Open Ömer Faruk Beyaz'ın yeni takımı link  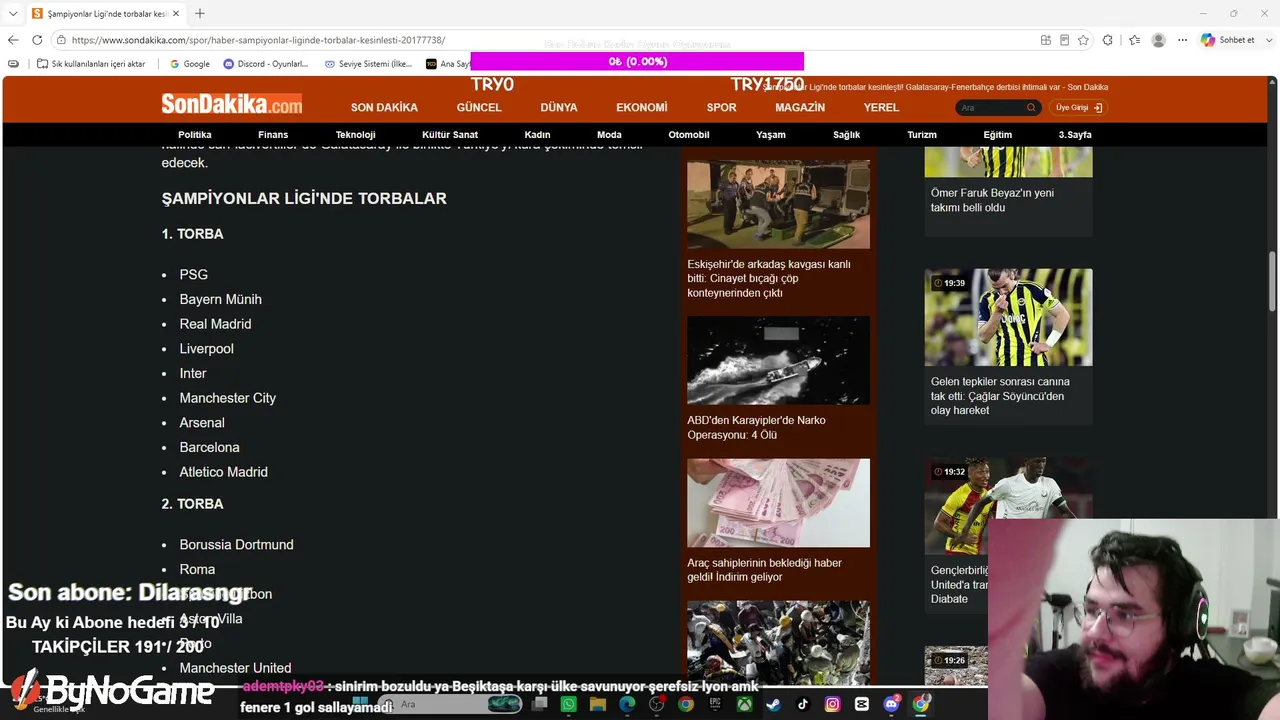point(992,200)
